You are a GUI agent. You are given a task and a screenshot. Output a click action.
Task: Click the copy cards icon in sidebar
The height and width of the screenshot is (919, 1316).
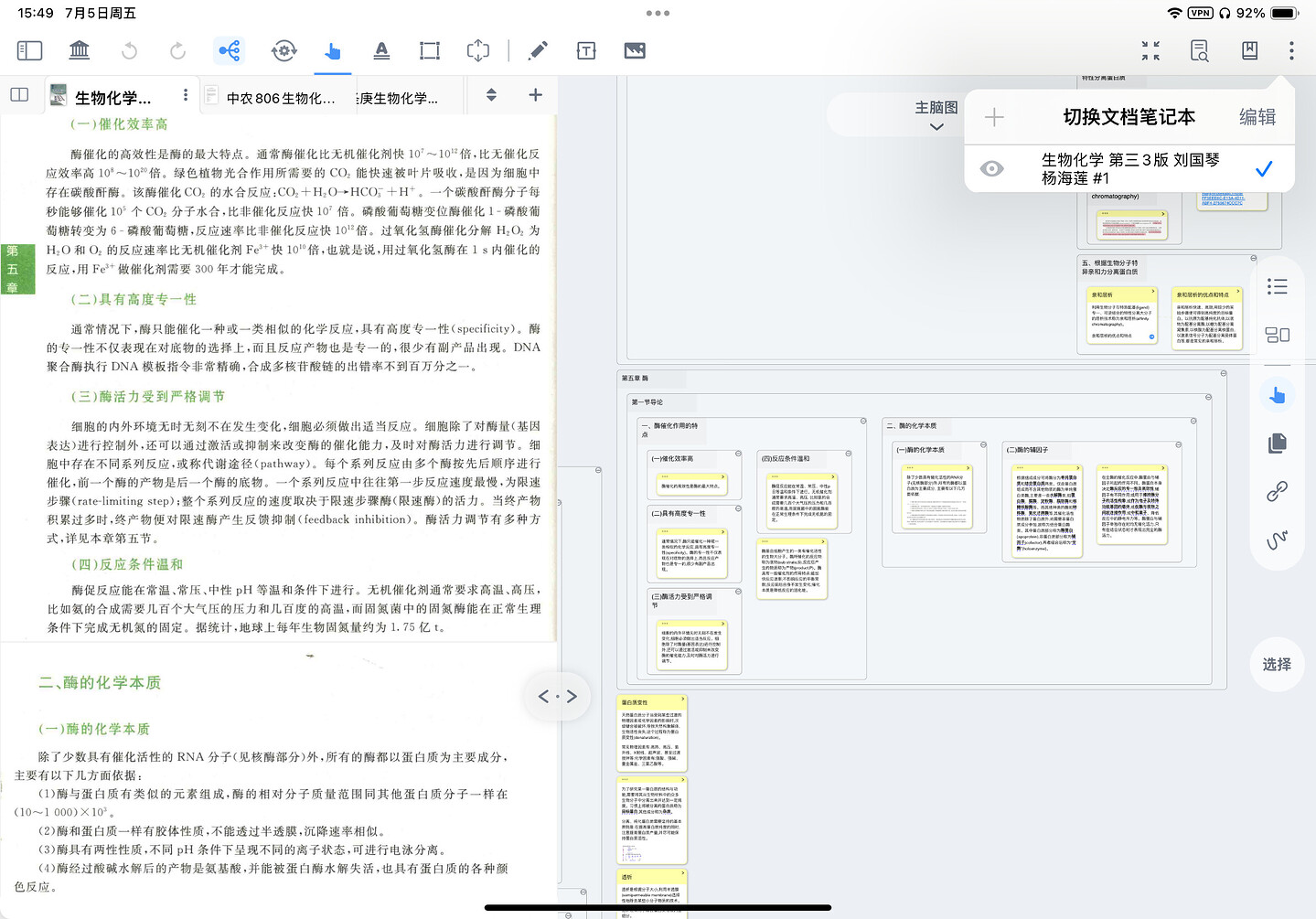click(x=1278, y=443)
